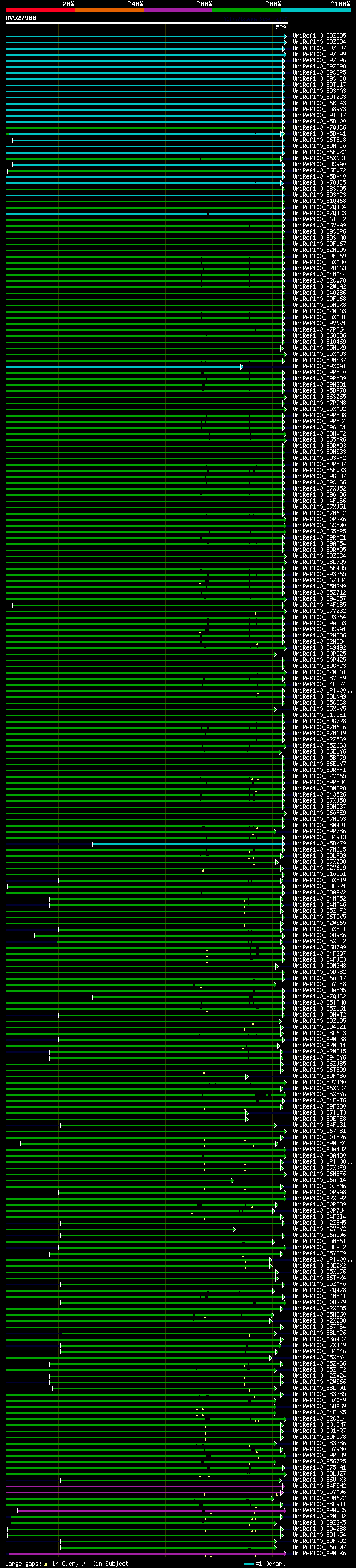Click the UniRef100_Q6AUW7 label
This screenshot has width=356, height=1568.
pos(319,1547)
